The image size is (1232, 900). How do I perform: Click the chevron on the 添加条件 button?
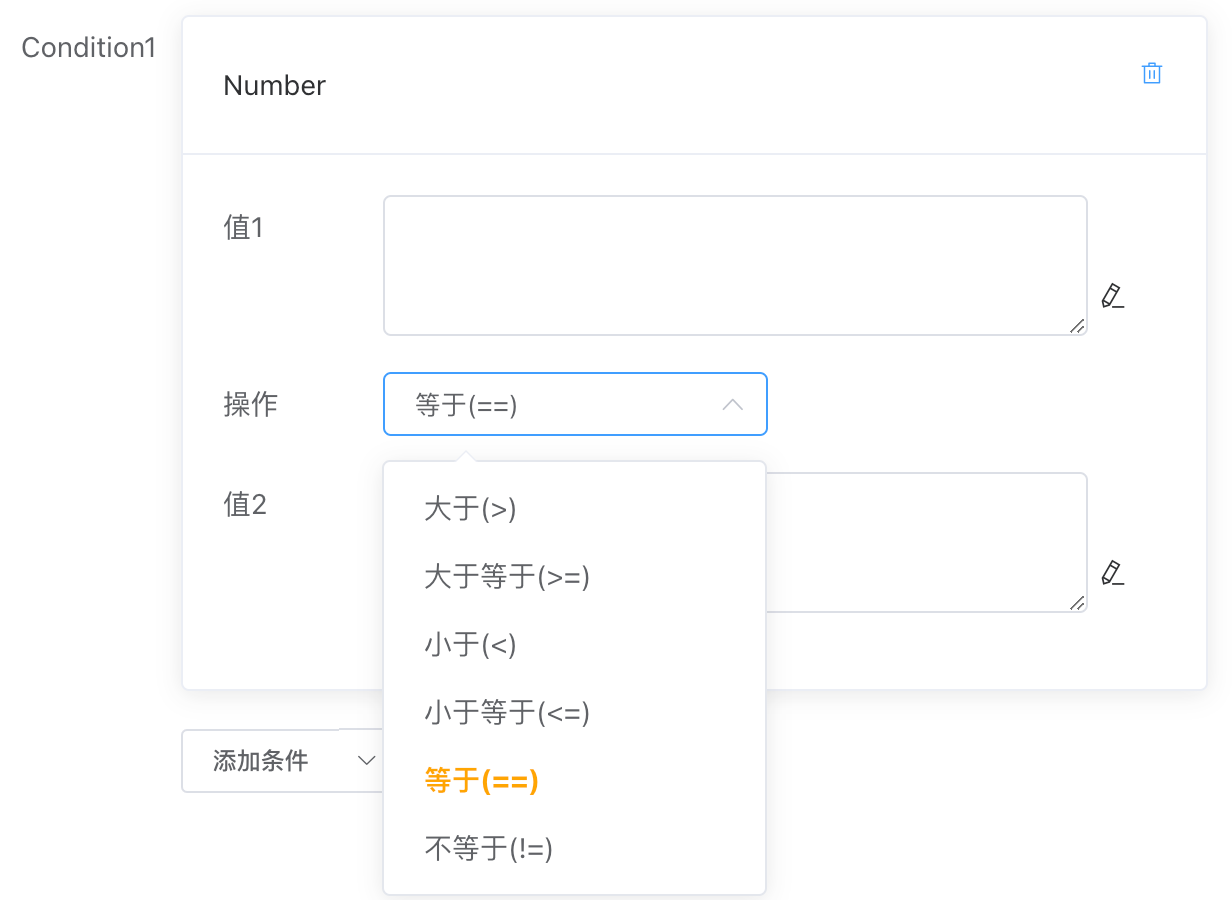[367, 760]
